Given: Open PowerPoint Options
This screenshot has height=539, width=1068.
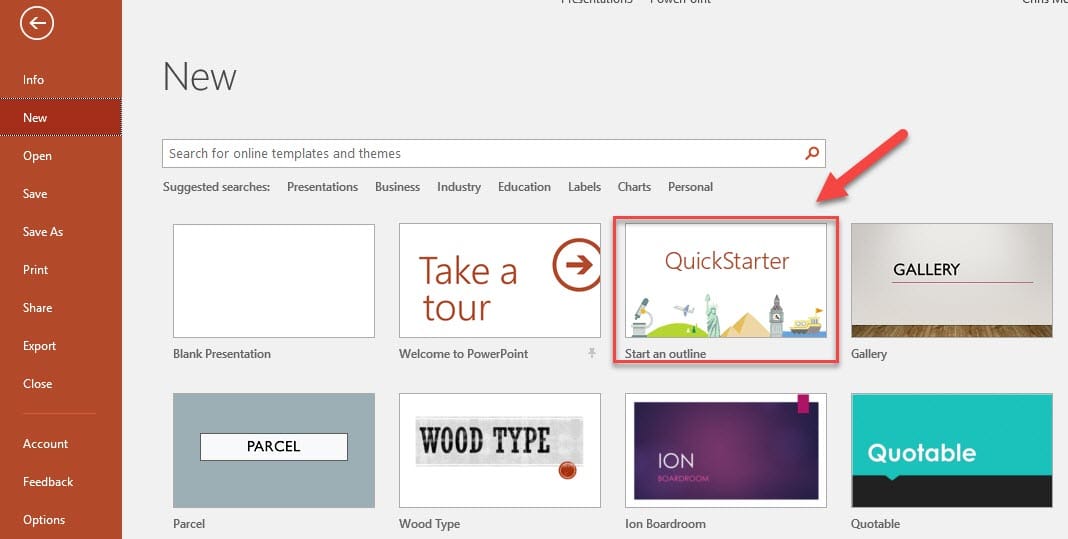Looking at the screenshot, I should pos(44,520).
